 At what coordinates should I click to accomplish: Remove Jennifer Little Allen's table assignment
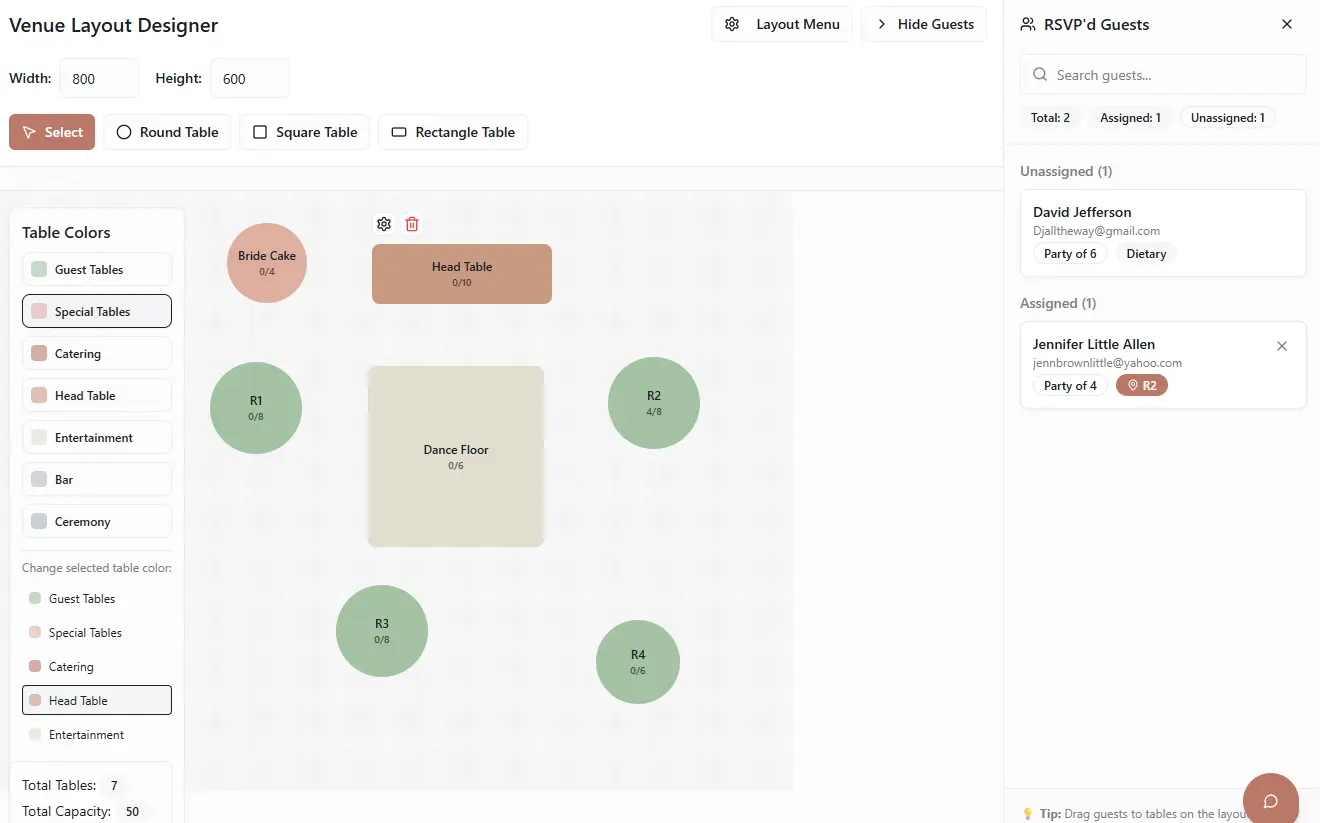pyautogui.click(x=1282, y=346)
